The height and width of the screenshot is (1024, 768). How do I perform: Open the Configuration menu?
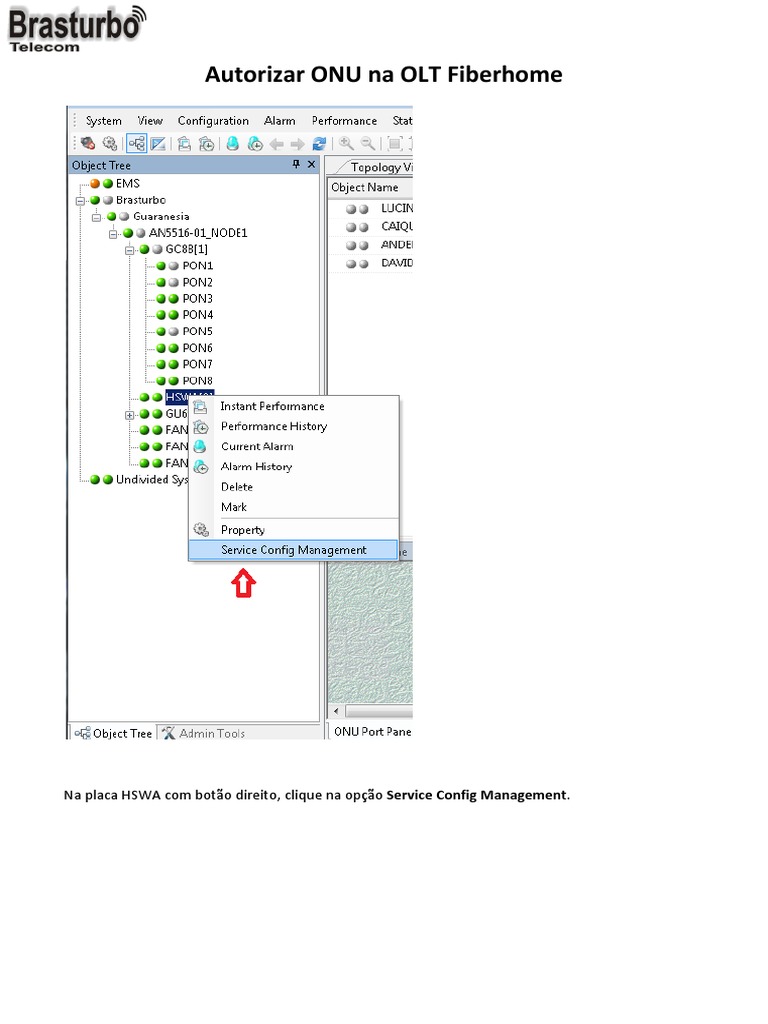(x=213, y=121)
